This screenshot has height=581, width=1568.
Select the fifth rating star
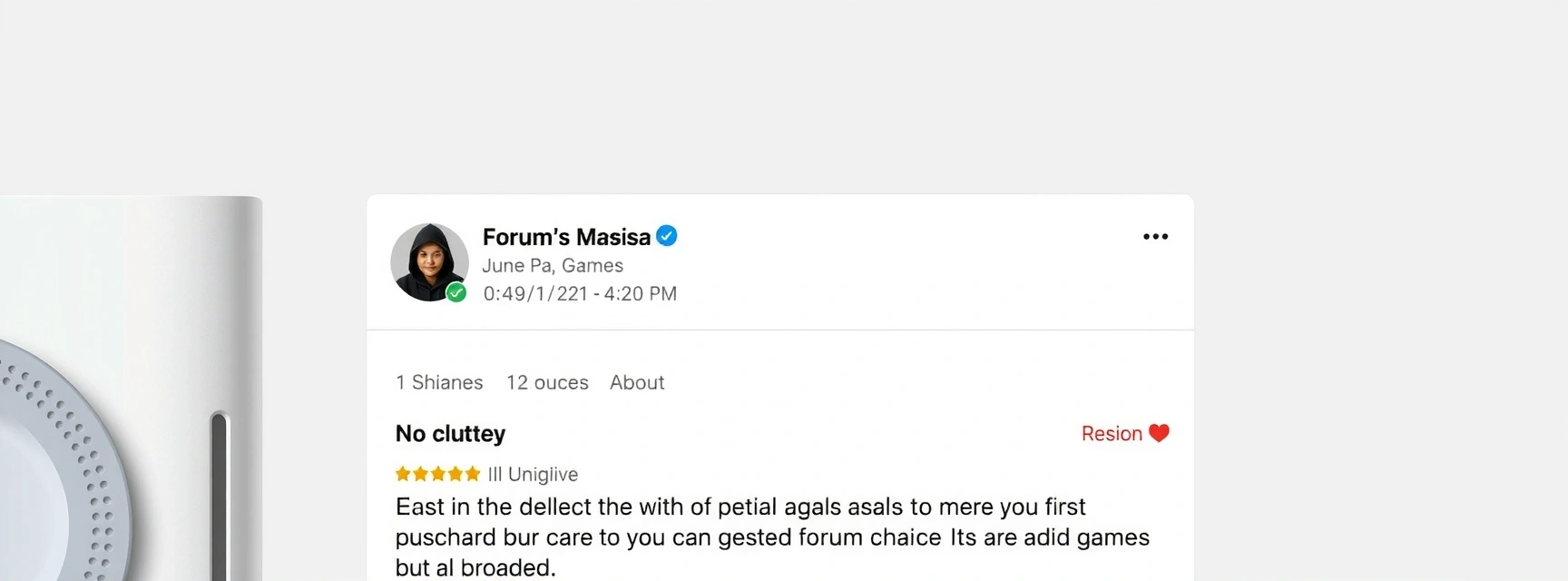tap(473, 474)
